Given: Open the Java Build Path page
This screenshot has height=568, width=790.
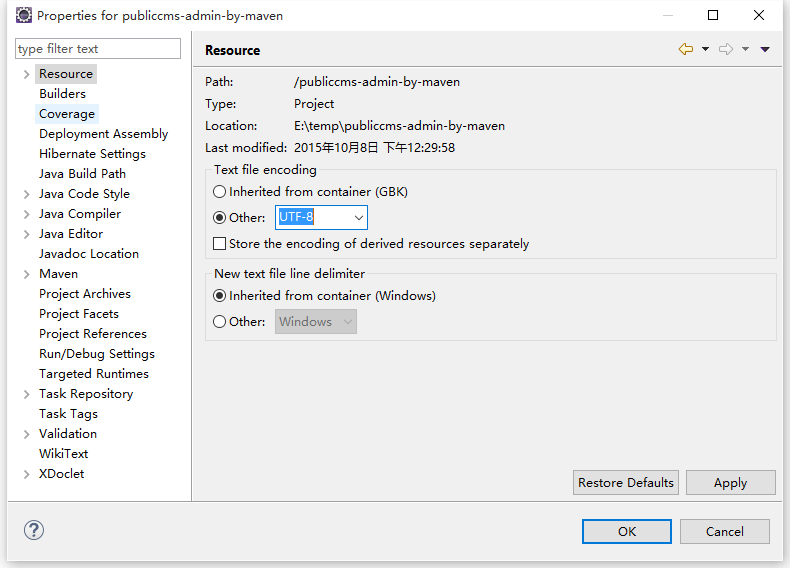Looking at the screenshot, I should [x=82, y=174].
